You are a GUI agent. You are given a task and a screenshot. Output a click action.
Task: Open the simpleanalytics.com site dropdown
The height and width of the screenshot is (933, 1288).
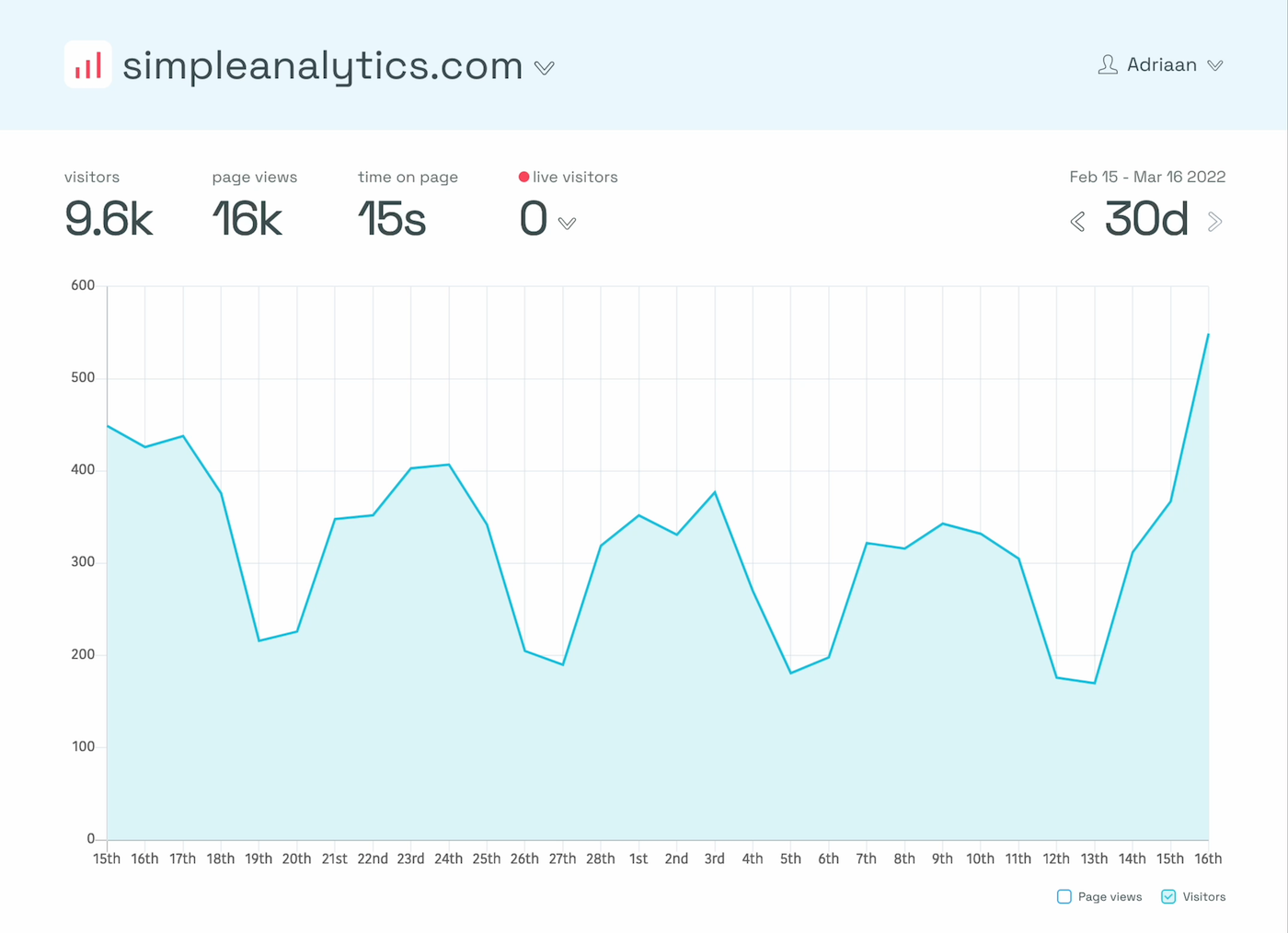[x=544, y=67]
